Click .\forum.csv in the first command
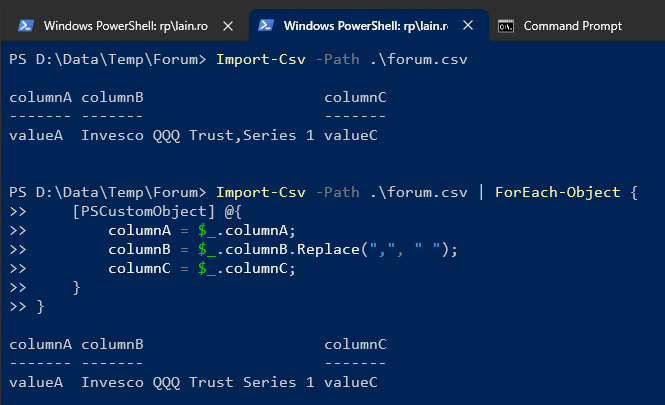This screenshot has width=665, height=405. click(419, 59)
